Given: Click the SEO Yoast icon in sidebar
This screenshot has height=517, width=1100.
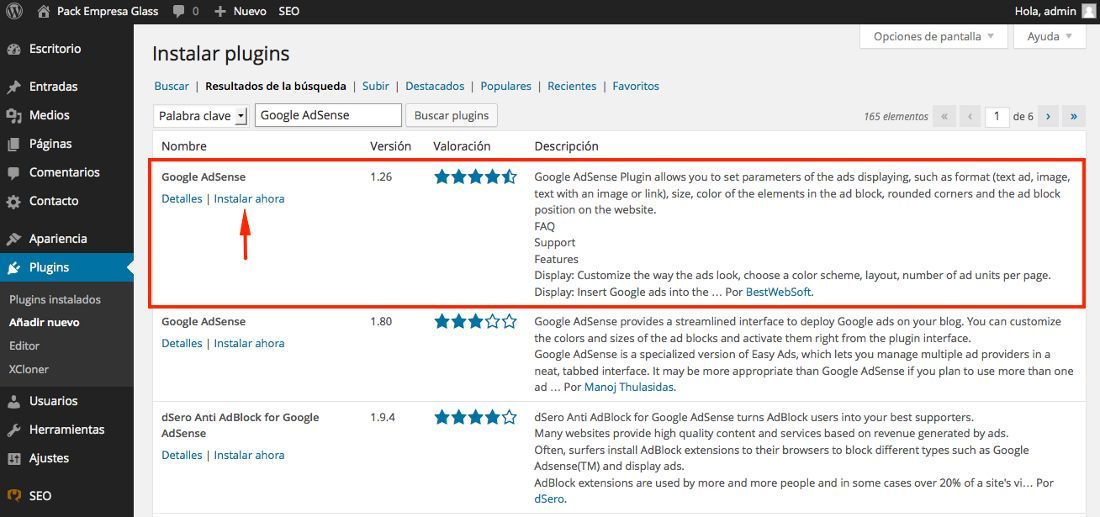Looking at the screenshot, I should (x=13, y=496).
